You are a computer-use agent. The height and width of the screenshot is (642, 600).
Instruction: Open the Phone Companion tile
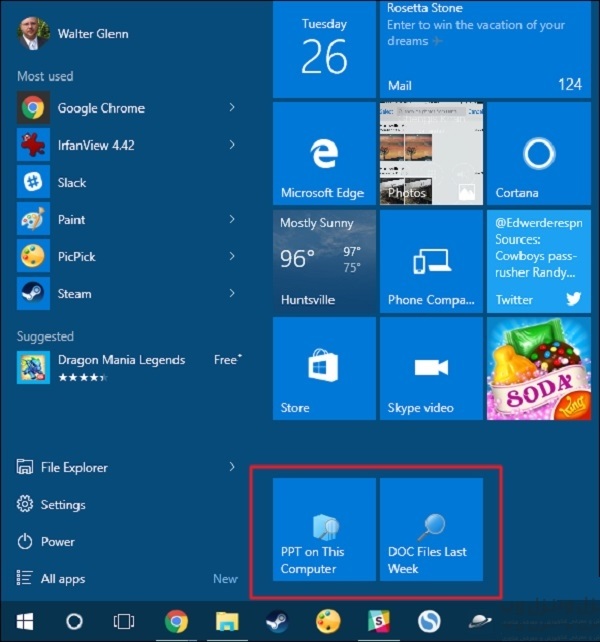click(431, 261)
